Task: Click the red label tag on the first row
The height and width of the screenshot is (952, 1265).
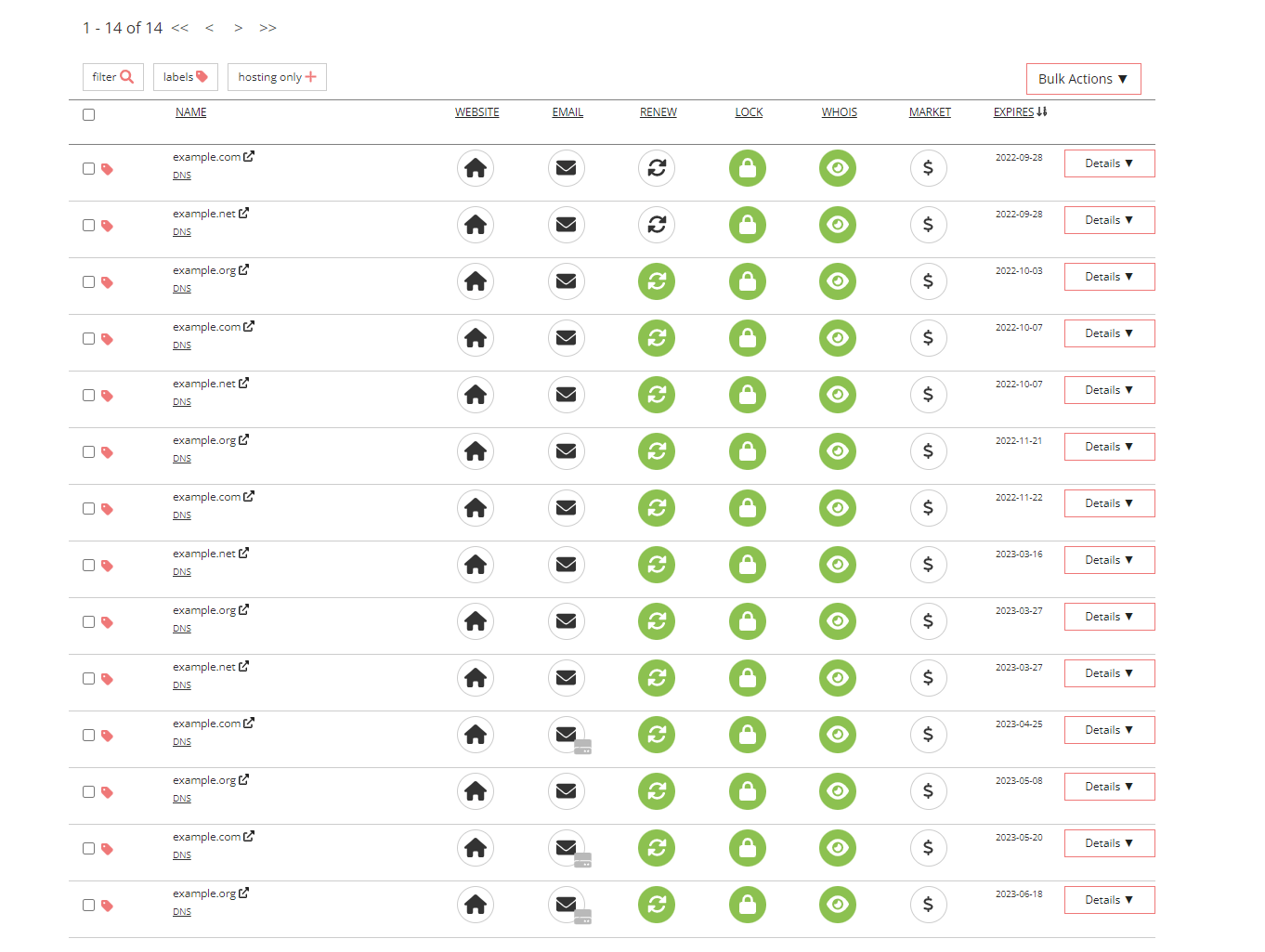Action: tap(107, 169)
